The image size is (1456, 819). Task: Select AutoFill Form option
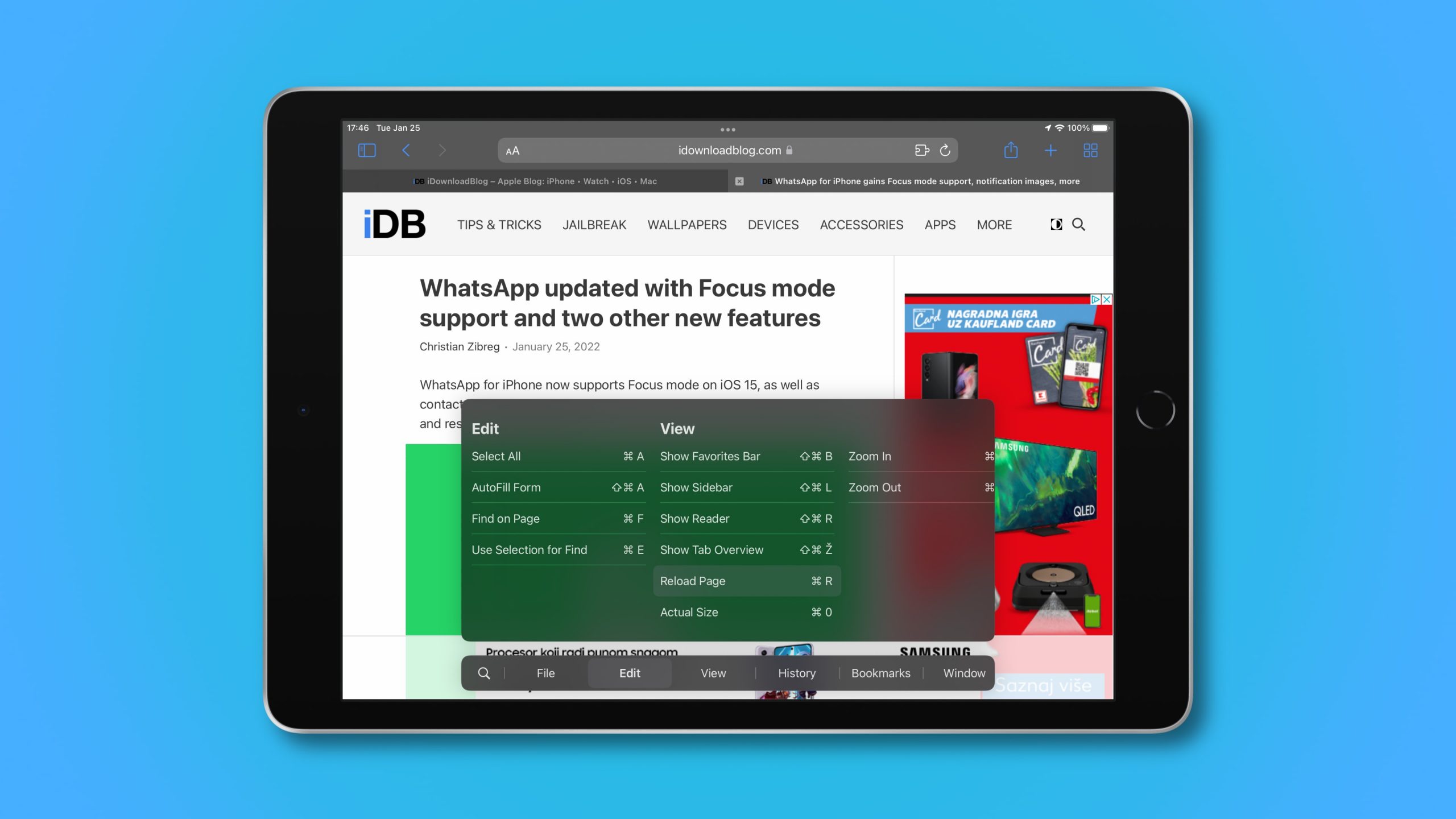tap(506, 487)
